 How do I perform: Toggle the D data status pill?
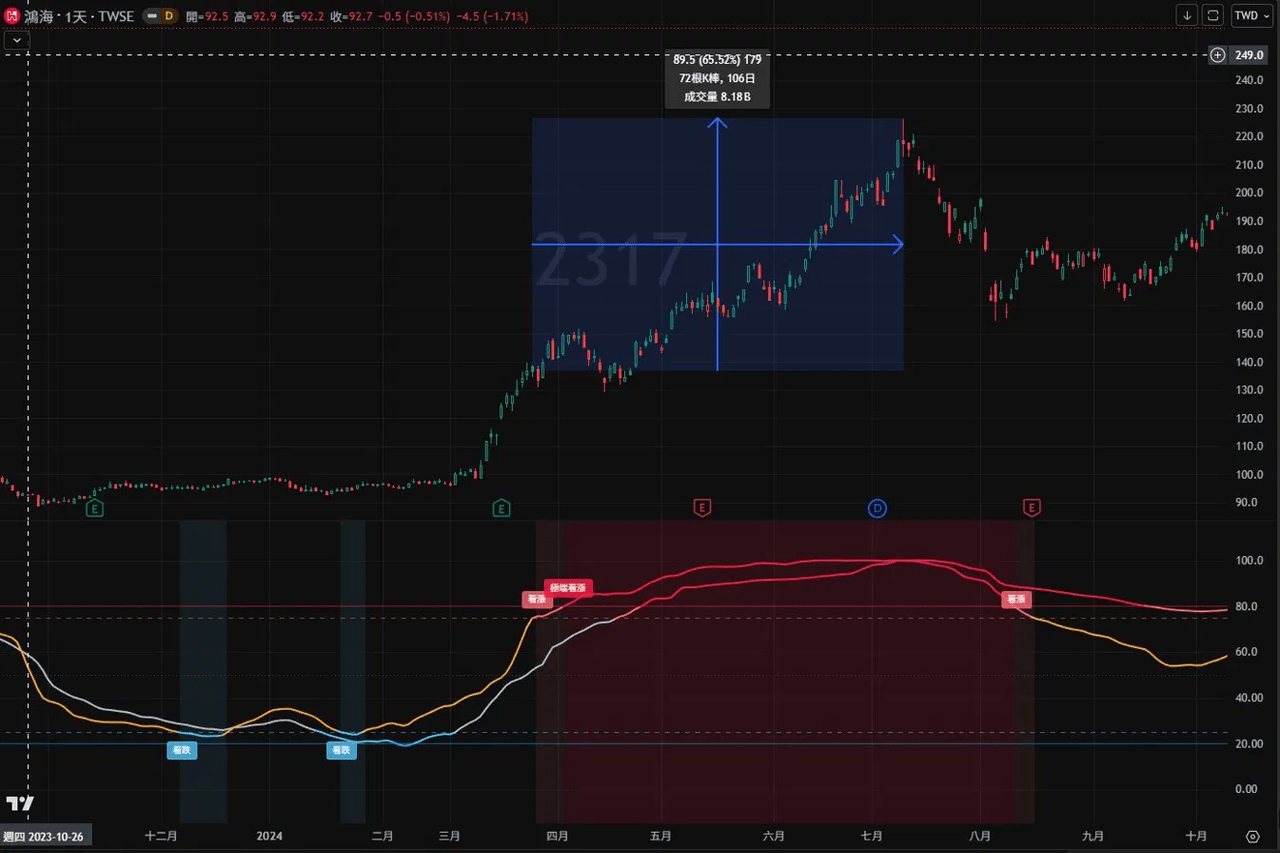pyautogui.click(x=159, y=16)
